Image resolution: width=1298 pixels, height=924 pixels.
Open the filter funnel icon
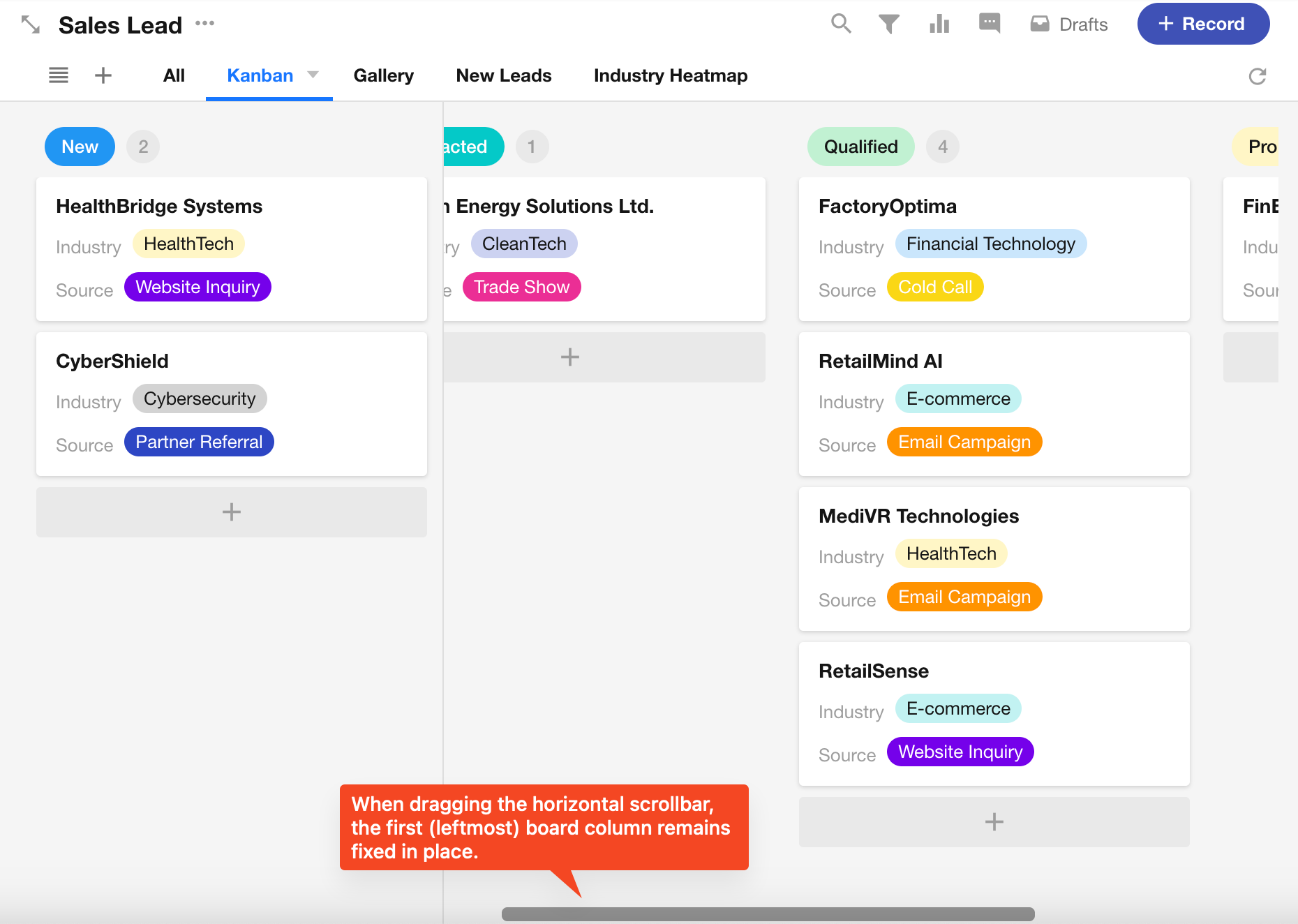tap(888, 24)
